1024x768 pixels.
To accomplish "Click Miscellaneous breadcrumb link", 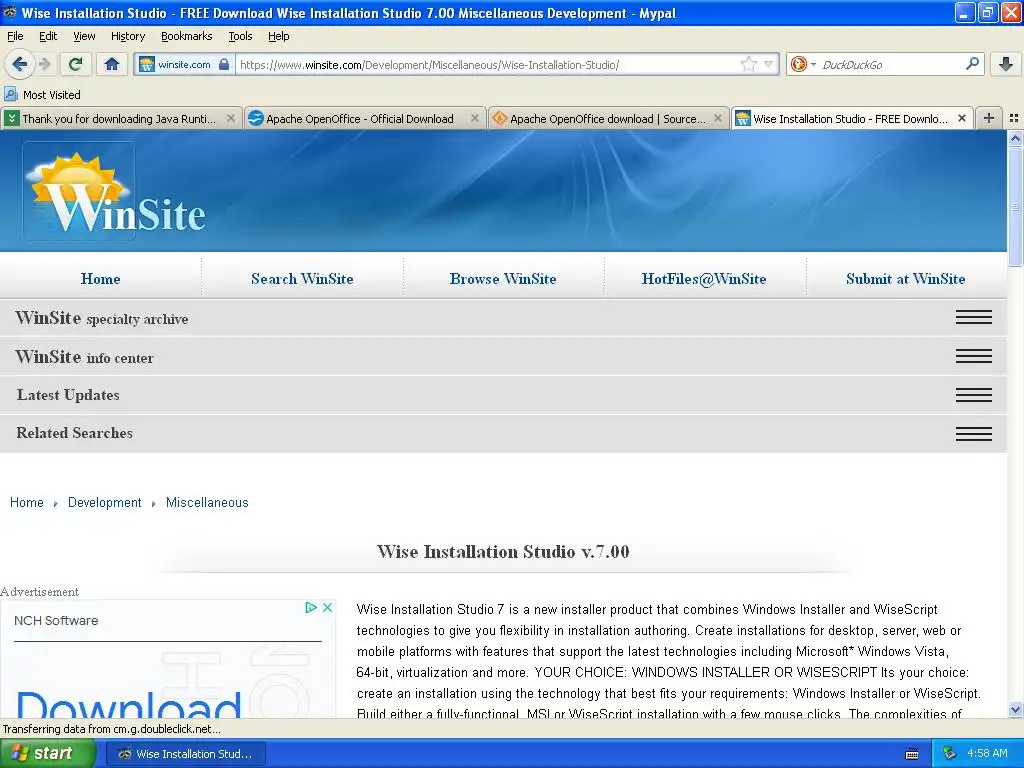I will pyautogui.click(x=207, y=502).
